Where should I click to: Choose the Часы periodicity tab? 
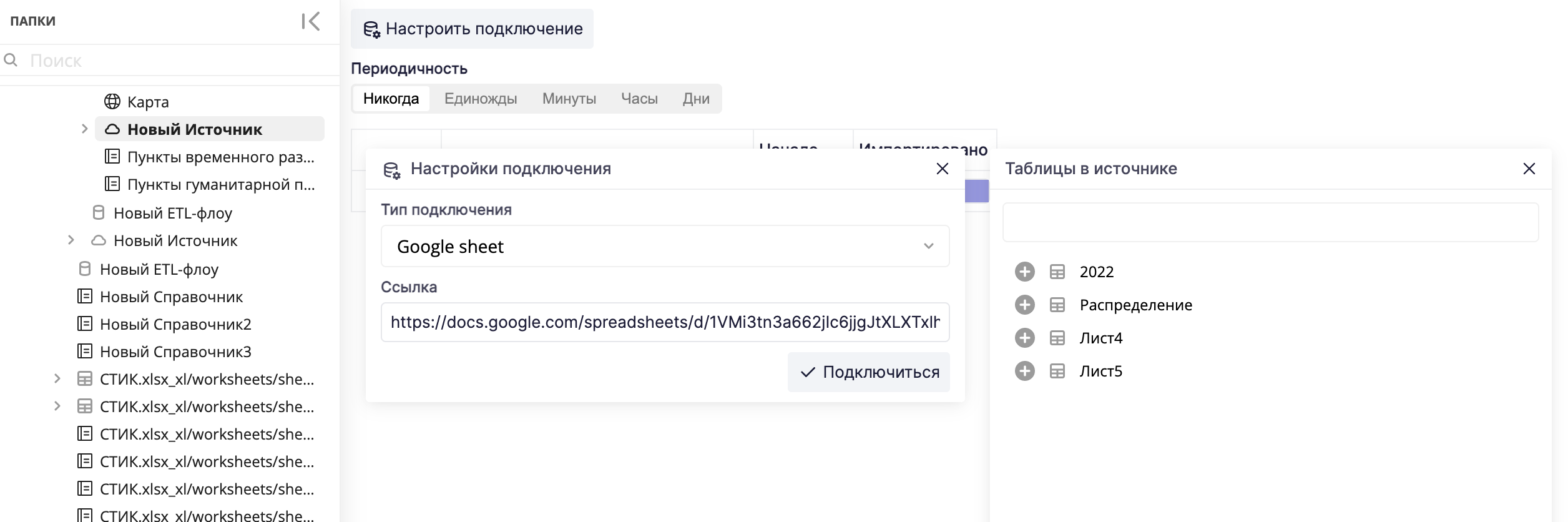(639, 99)
